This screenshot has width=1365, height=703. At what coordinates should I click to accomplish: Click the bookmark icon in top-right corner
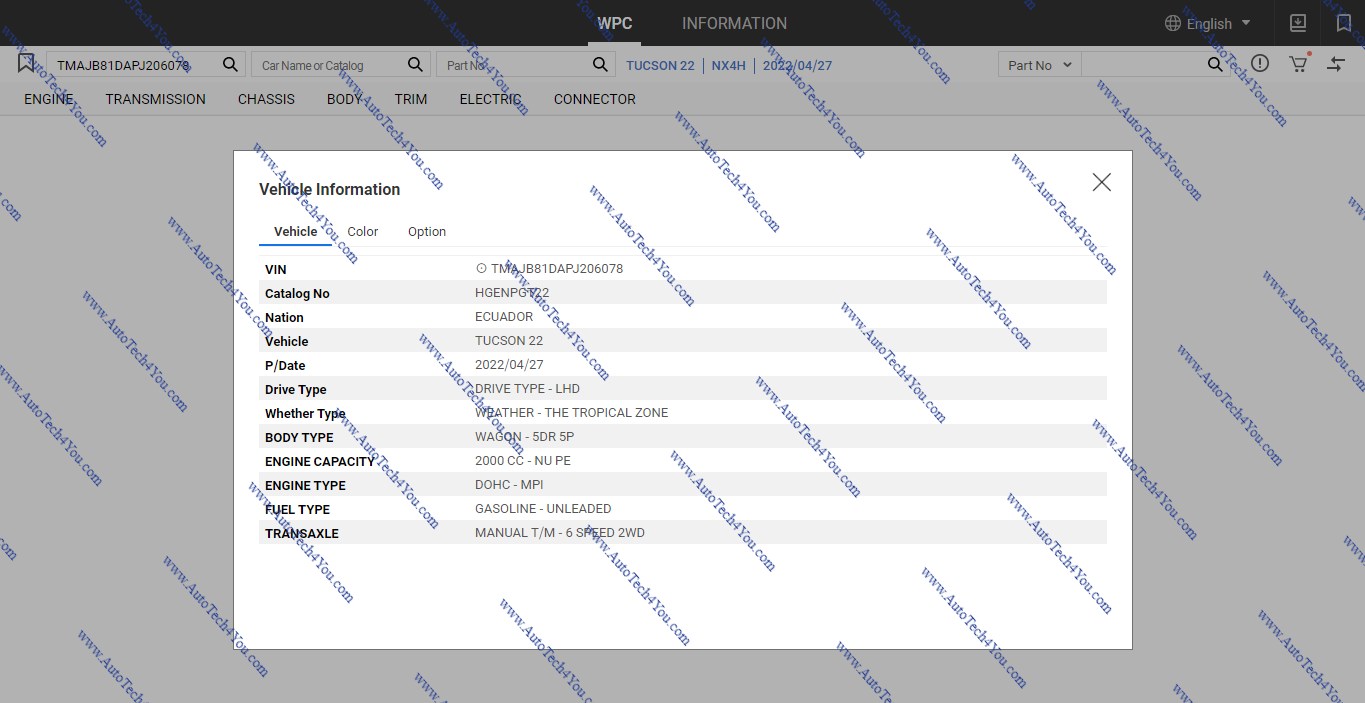(1343, 22)
